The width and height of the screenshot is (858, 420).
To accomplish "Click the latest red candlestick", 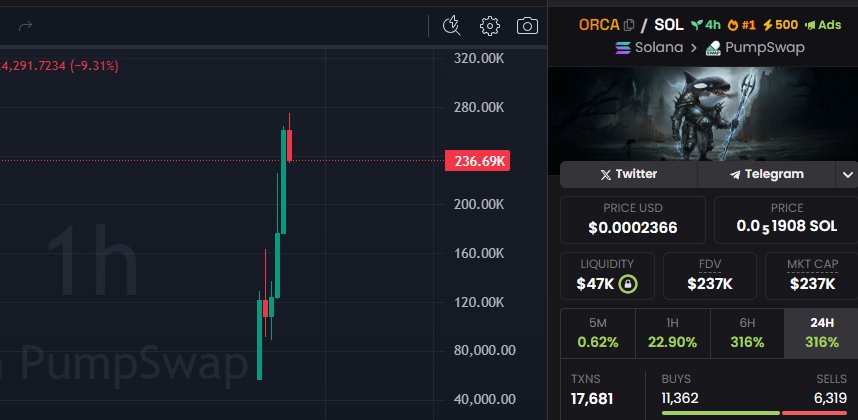I will 289,145.
